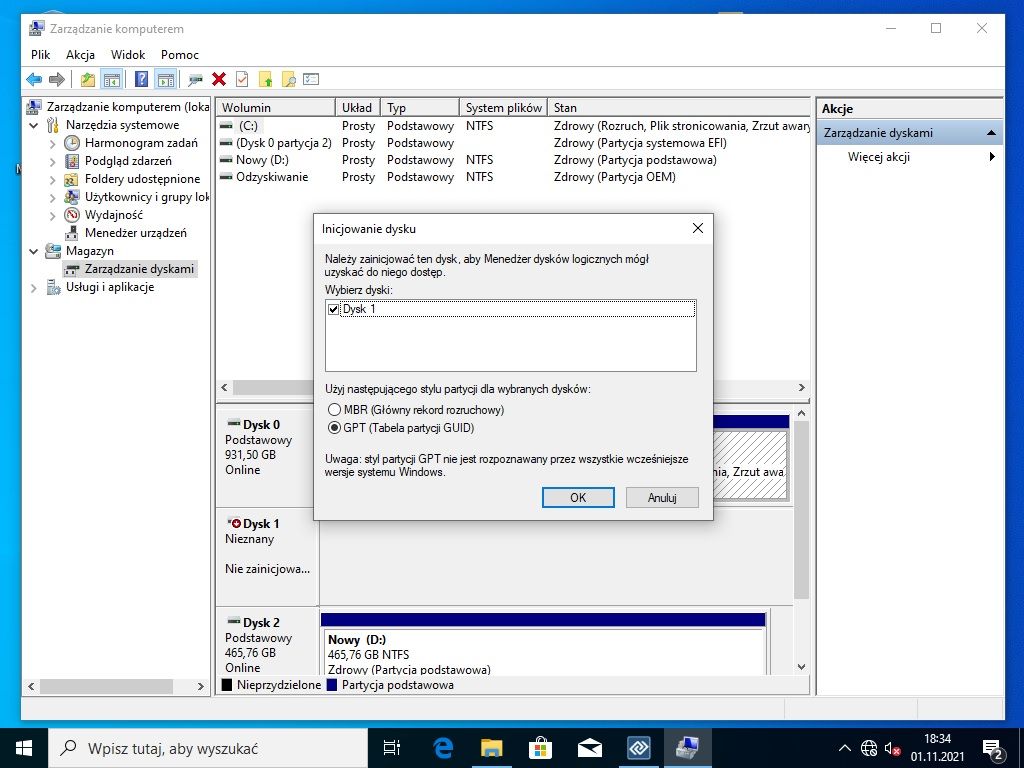Image resolution: width=1024 pixels, height=768 pixels.
Task: Sort by Układ column header
Action: tap(358, 108)
